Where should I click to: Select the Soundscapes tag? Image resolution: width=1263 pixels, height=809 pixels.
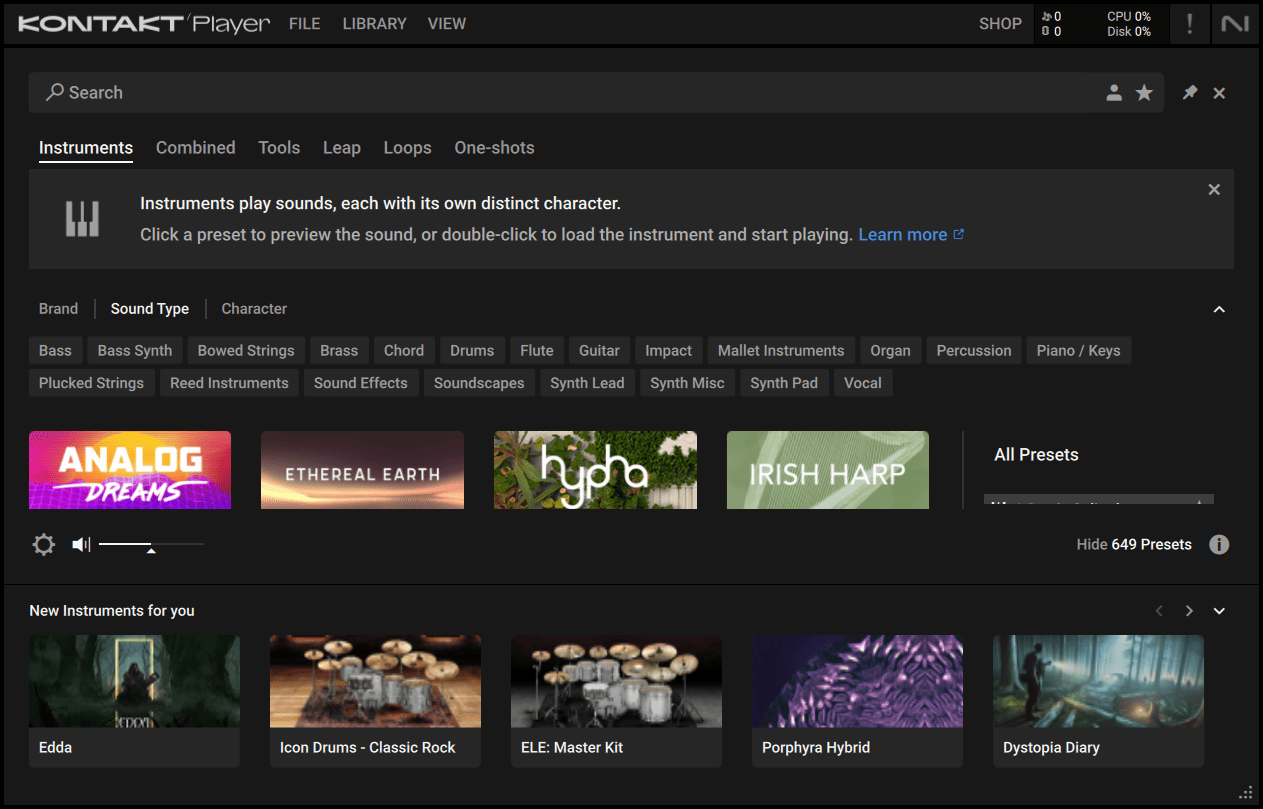pyautogui.click(x=479, y=383)
